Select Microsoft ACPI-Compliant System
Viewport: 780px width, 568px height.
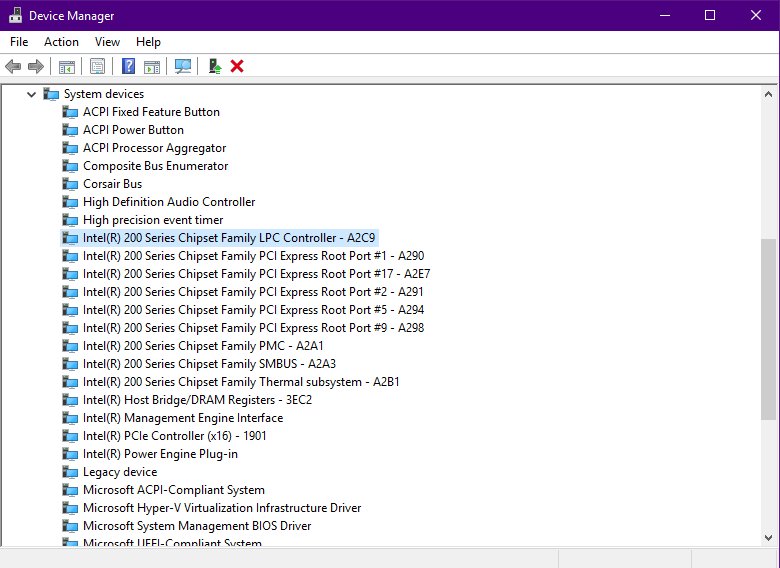click(x=174, y=490)
